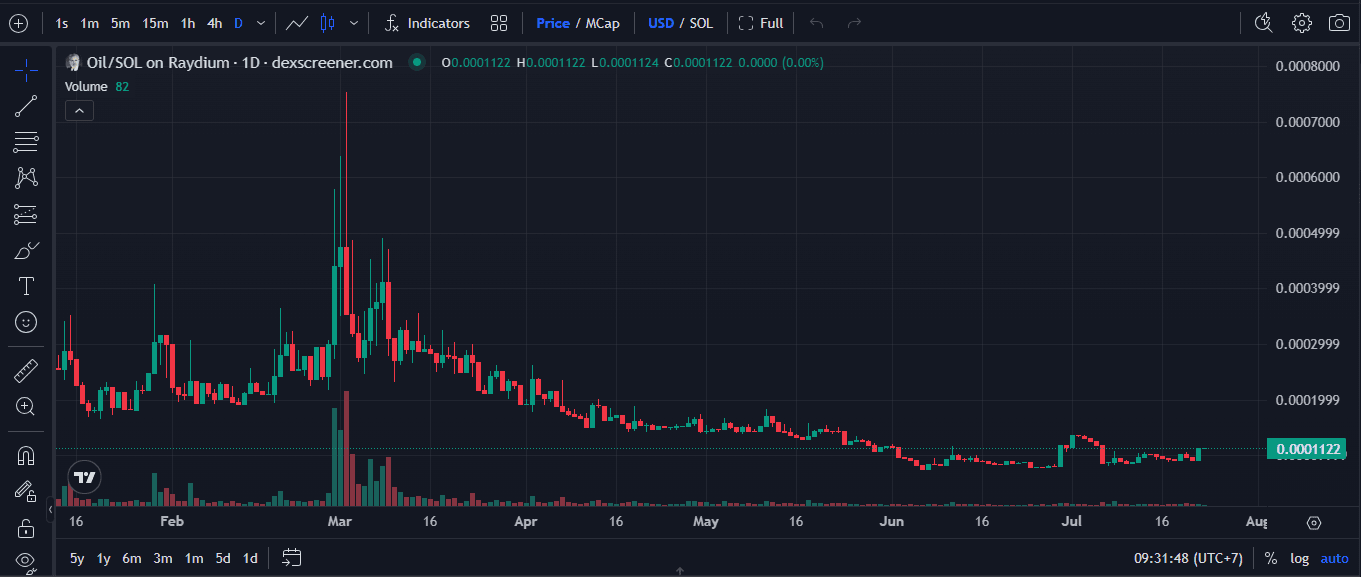Open the quick search lightning icon
The image size is (1361, 577).
click(x=1263, y=23)
